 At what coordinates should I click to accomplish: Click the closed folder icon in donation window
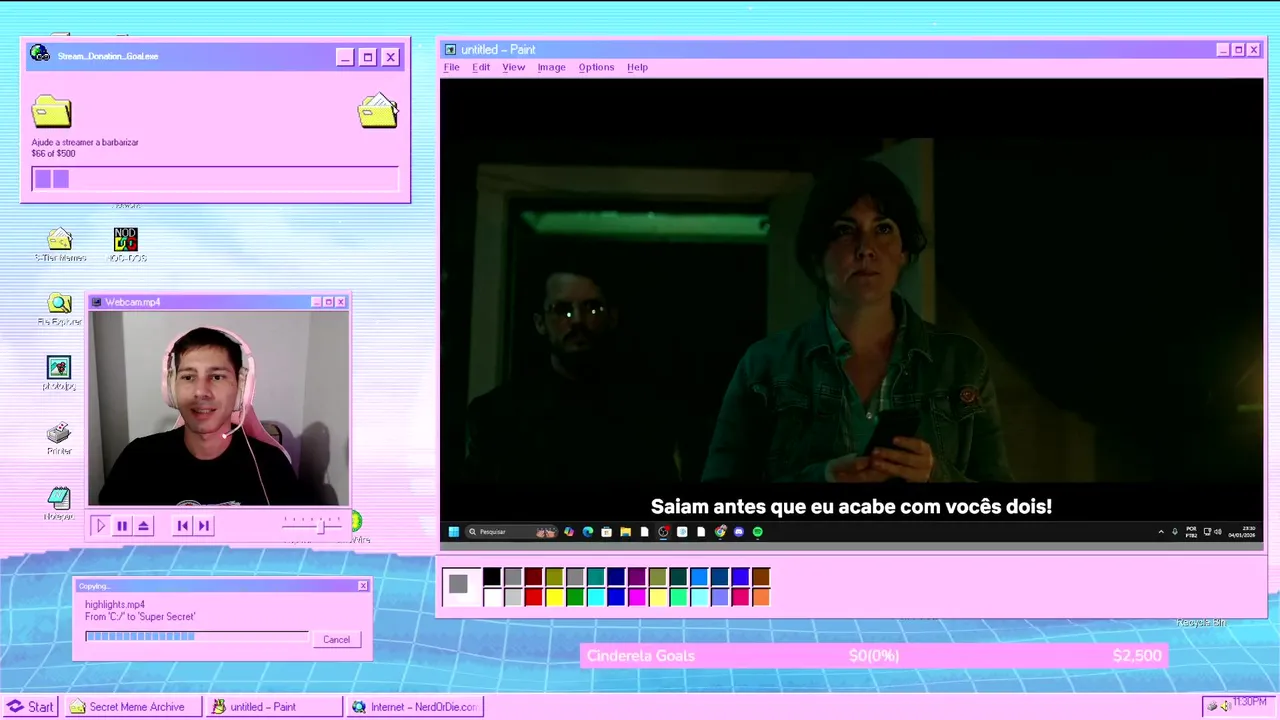pos(52,111)
